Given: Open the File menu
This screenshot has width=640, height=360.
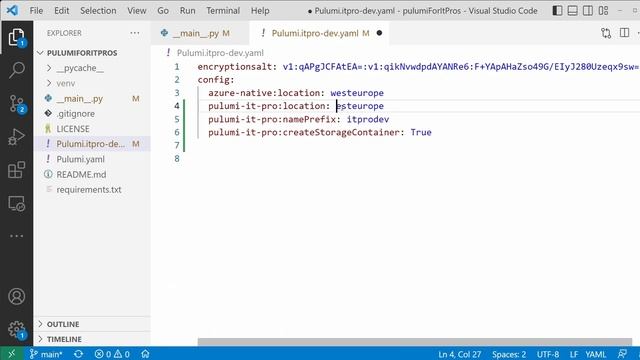Looking at the screenshot, I should pos(36,11).
